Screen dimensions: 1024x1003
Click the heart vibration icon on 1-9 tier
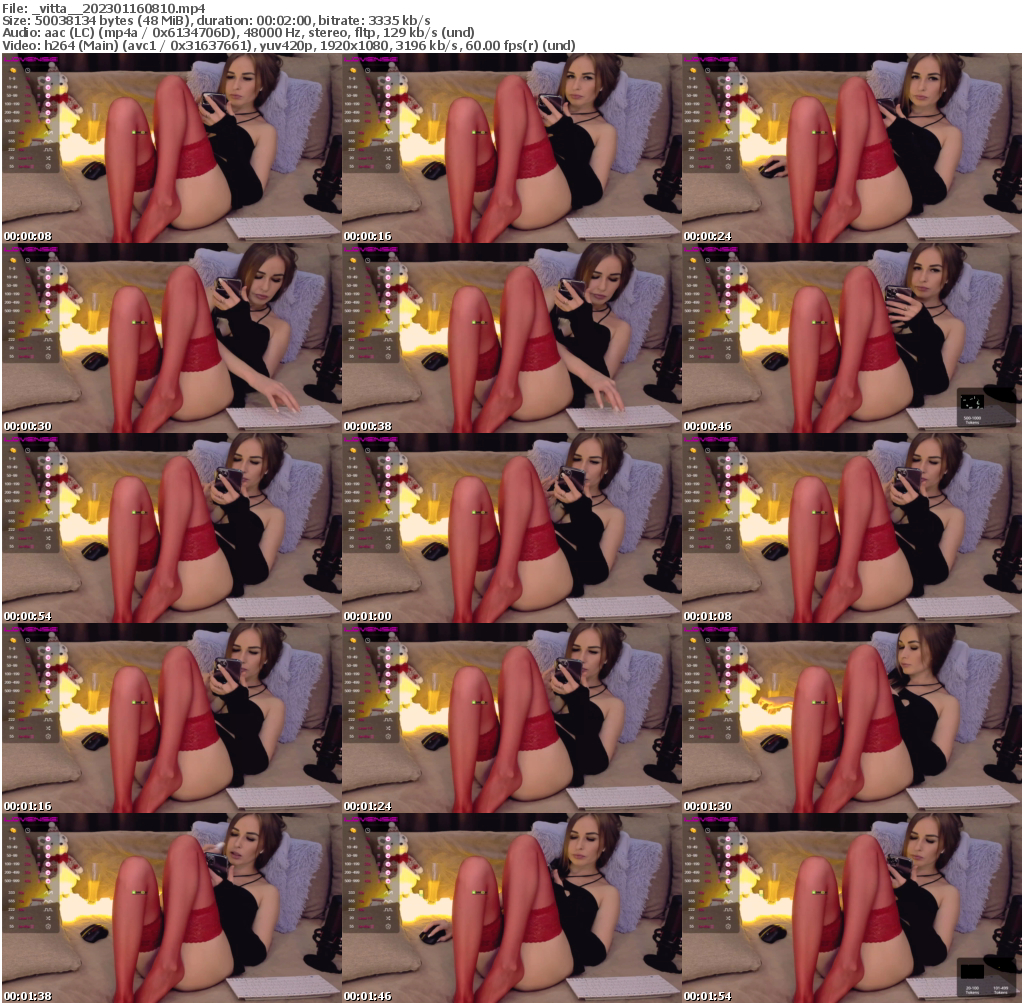[x=48, y=79]
